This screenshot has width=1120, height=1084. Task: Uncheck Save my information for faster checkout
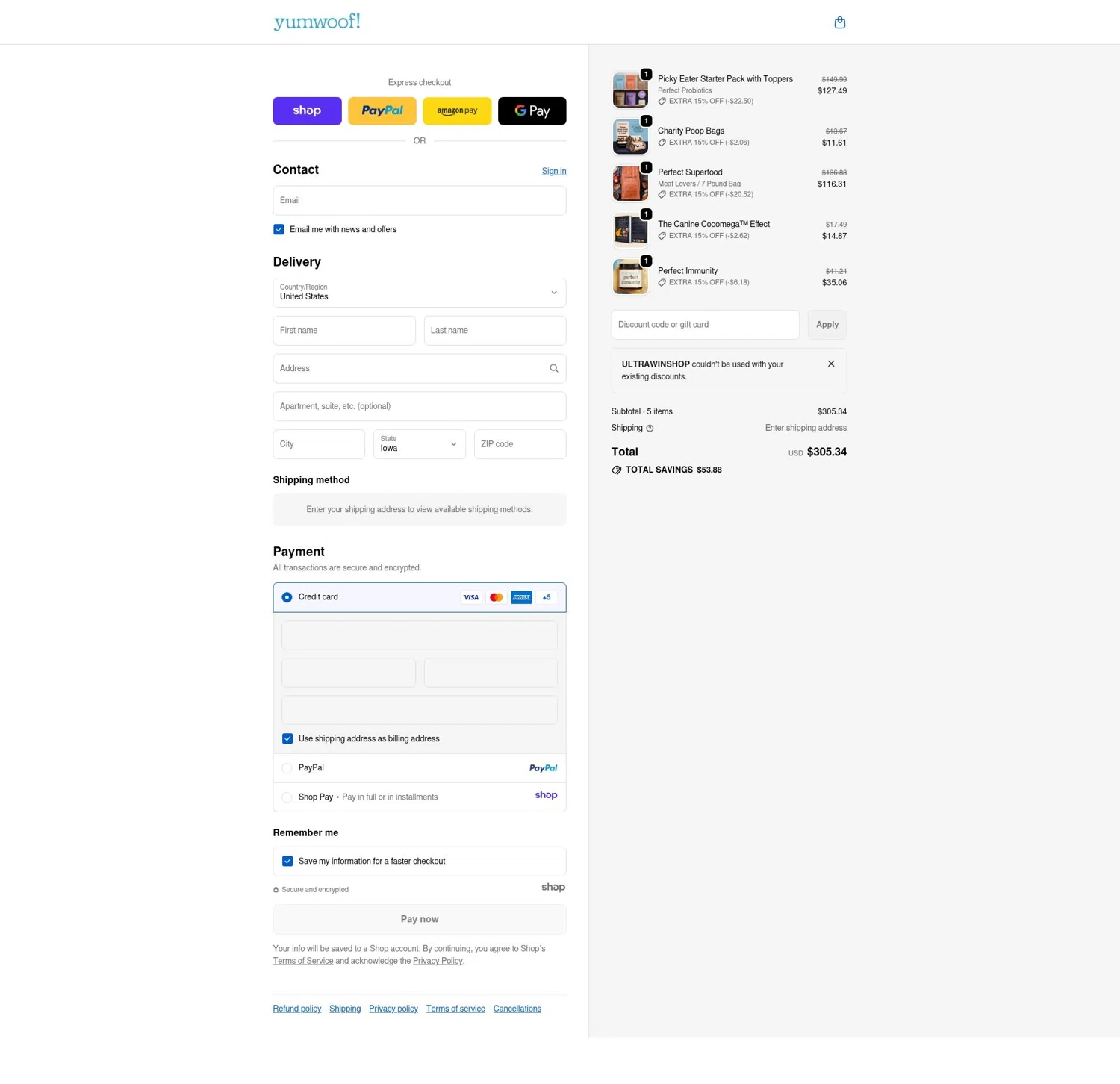click(x=287, y=861)
